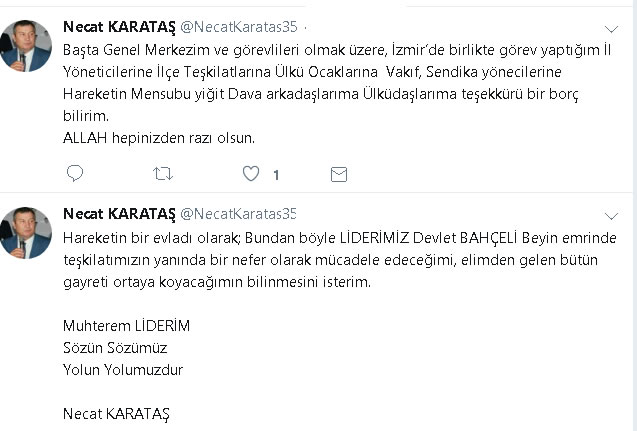Expand the first tweet's chevron menu
637x431 pixels.
(x=612, y=28)
